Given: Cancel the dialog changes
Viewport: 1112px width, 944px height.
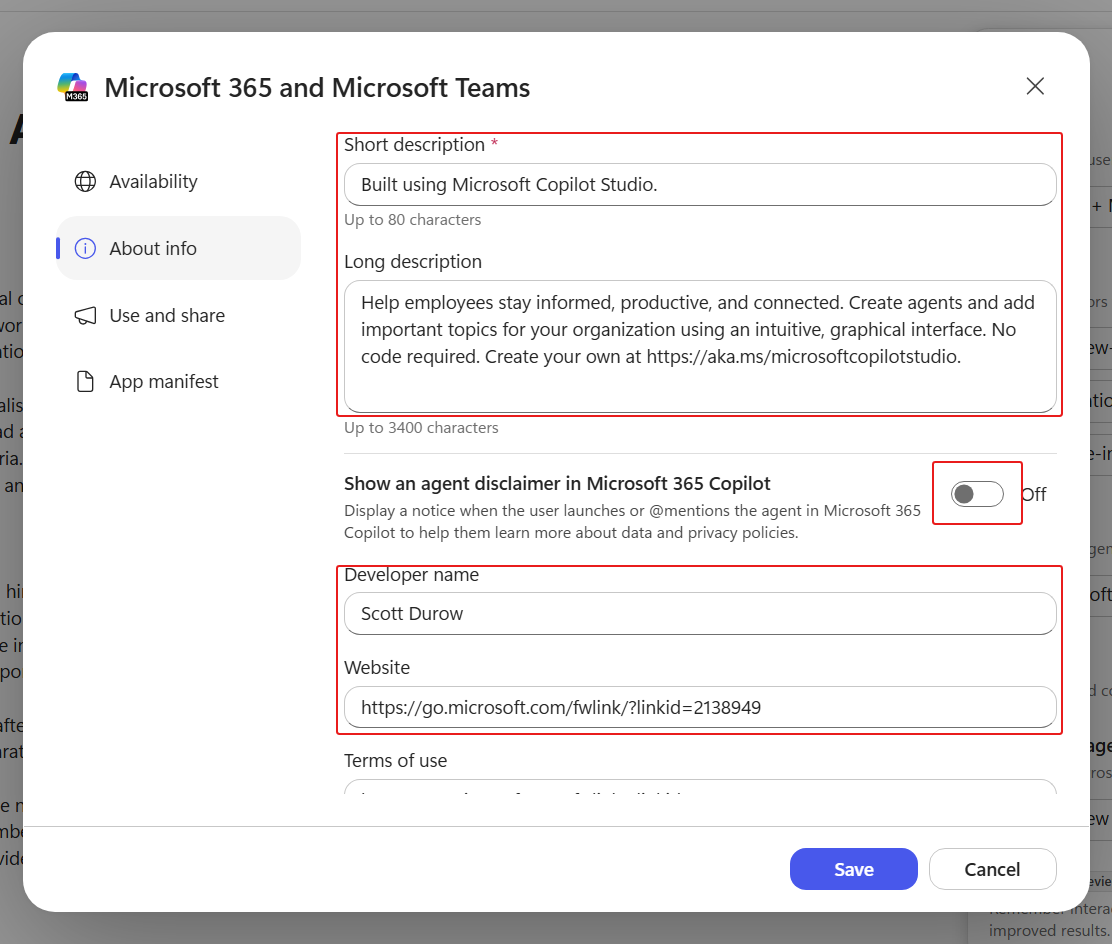Looking at the screenshot, I should coord(992,869).
